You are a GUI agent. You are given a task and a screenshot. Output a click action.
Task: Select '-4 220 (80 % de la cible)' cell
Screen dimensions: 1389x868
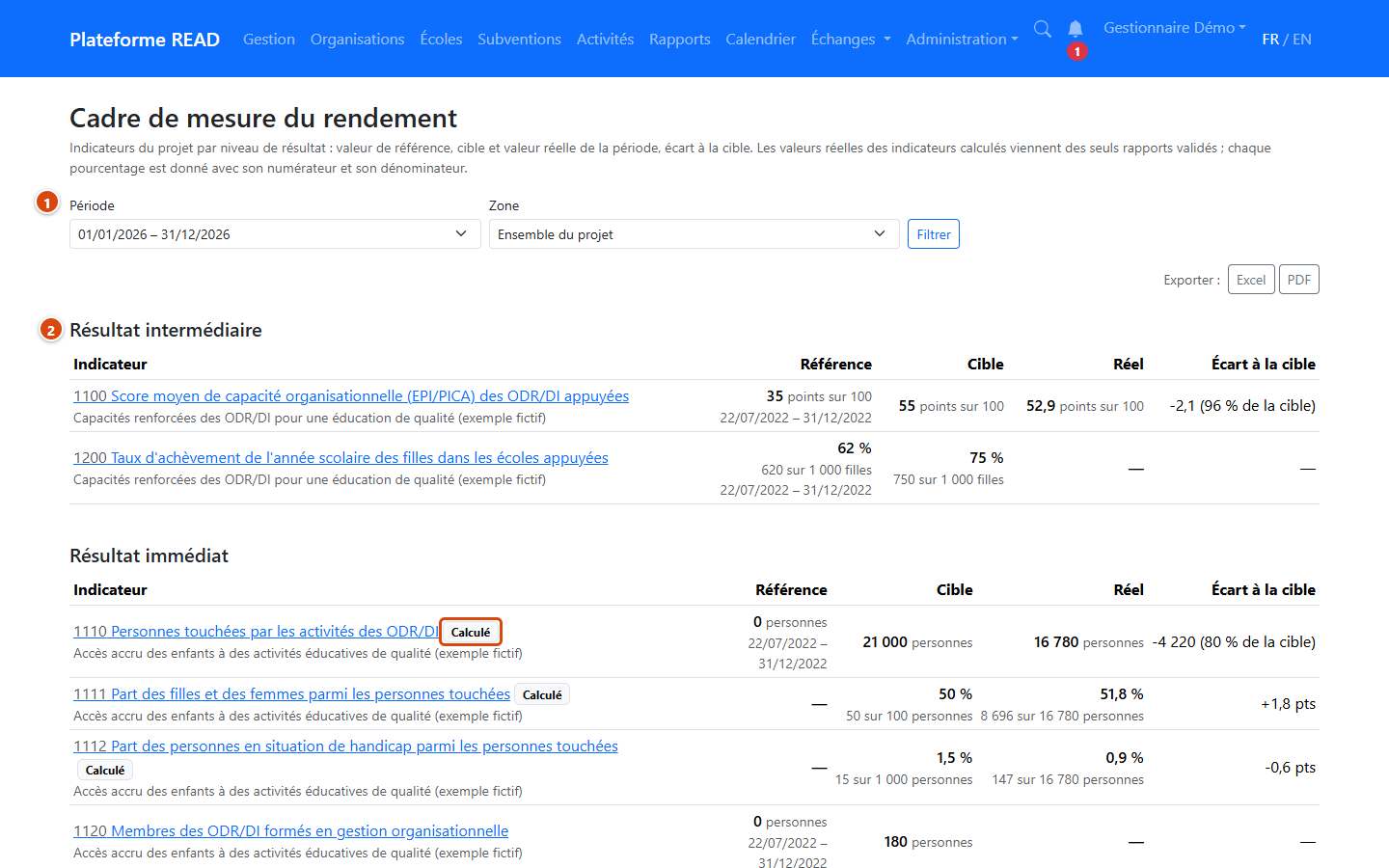1234,642
